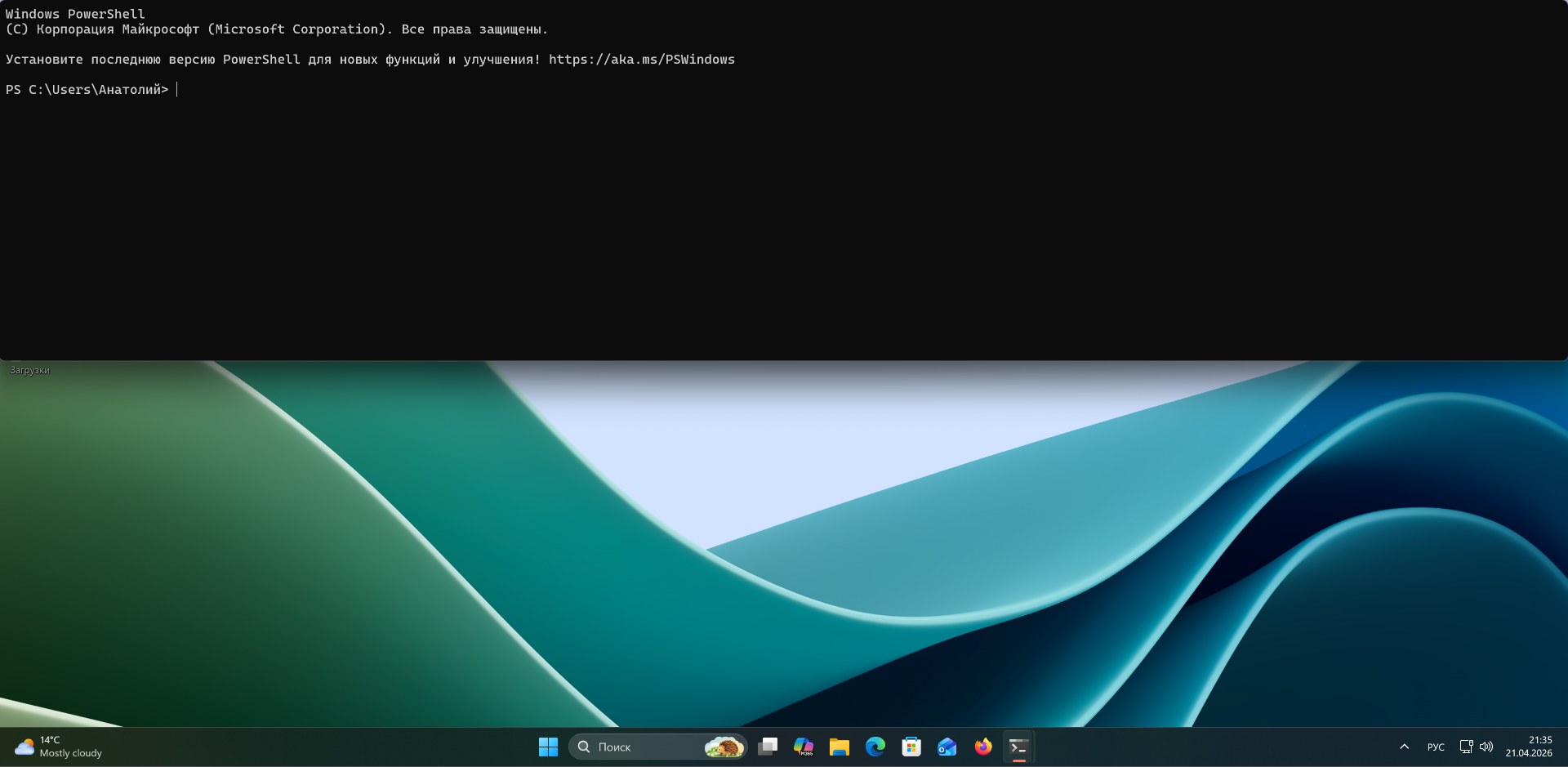
Task: Launch Microsoft Edge browser
Action: point(875,747)
